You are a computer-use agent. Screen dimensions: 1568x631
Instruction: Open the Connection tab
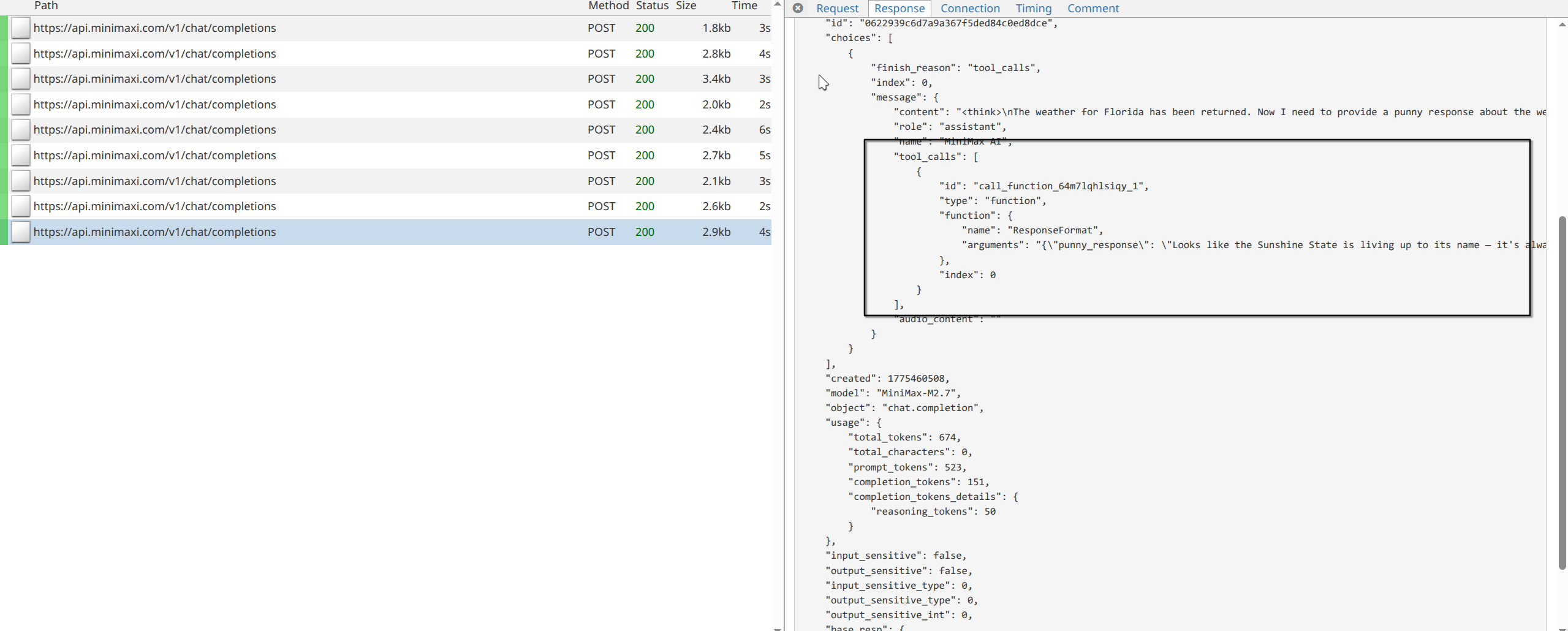(x=969, y=9)
